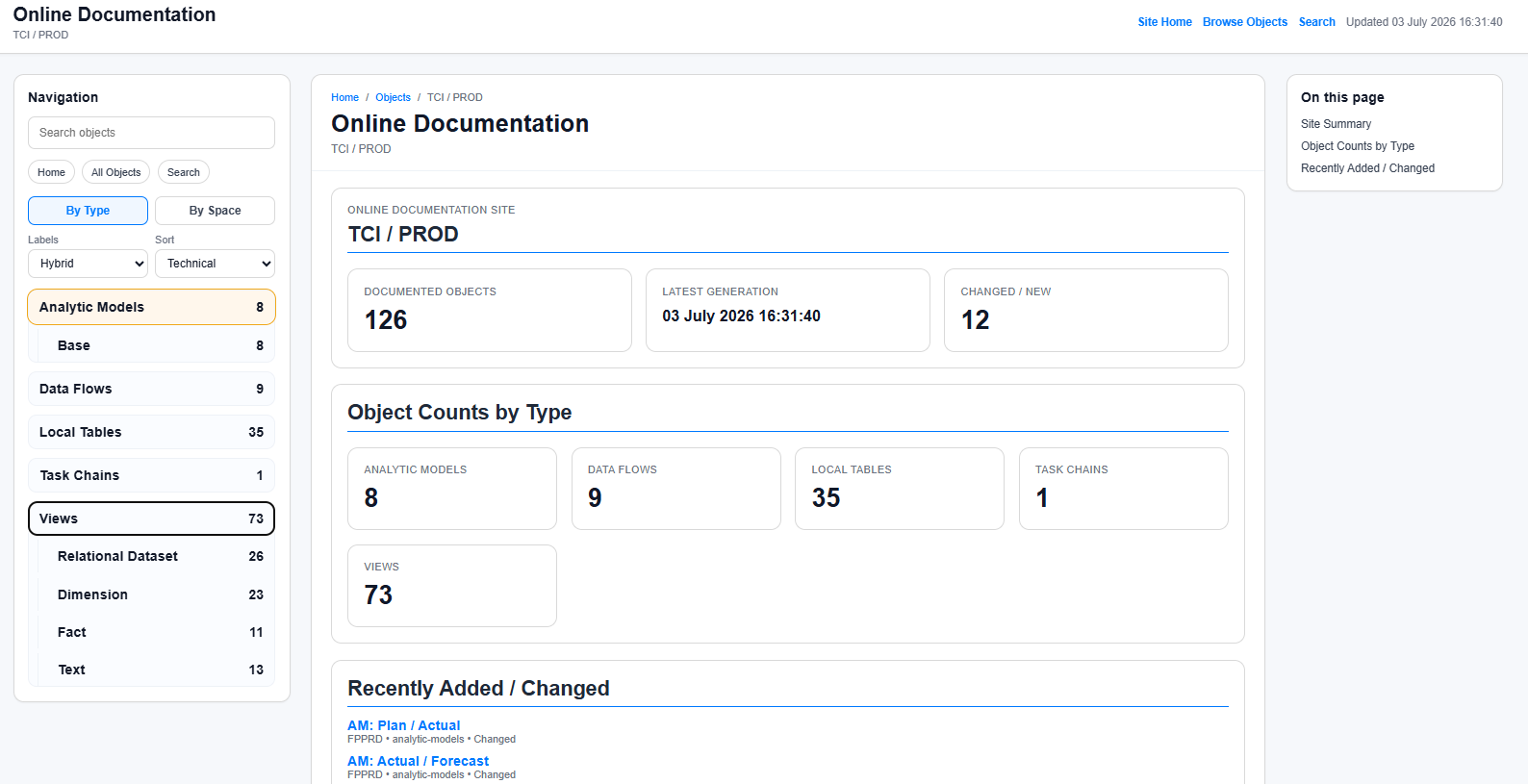1528x784 pixels.
Task: Open the Data Flows count card
Action: coord(676,489)
